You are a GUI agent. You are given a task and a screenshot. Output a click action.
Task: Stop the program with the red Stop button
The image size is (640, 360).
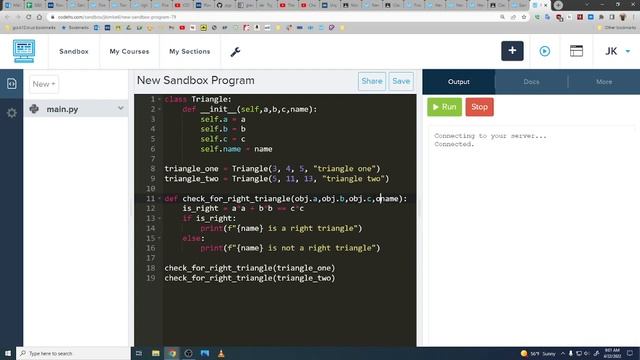[x=480, y=107]
